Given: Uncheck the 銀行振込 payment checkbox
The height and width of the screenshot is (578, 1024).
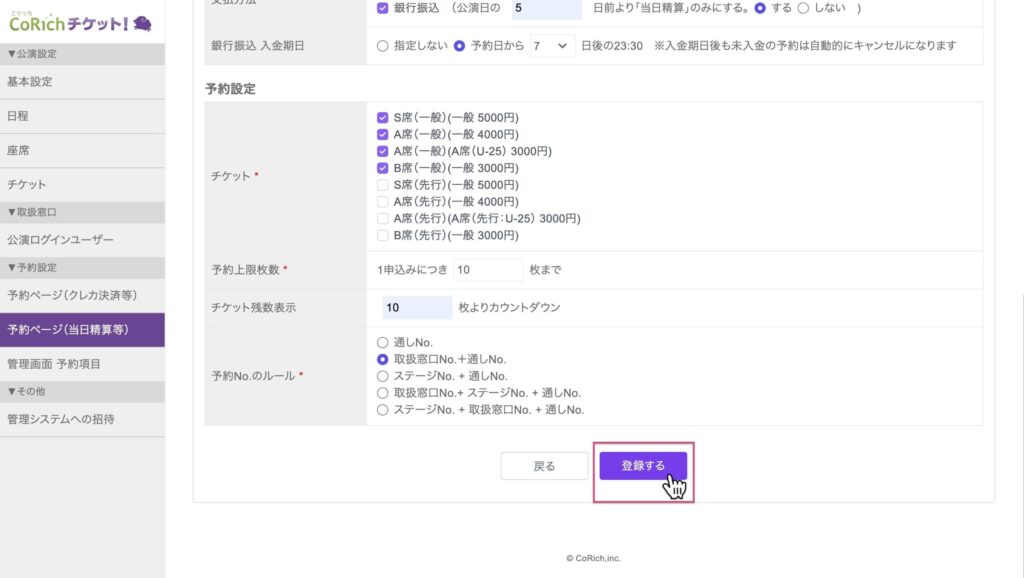Looking at the screenshot, I should (382, 9).
